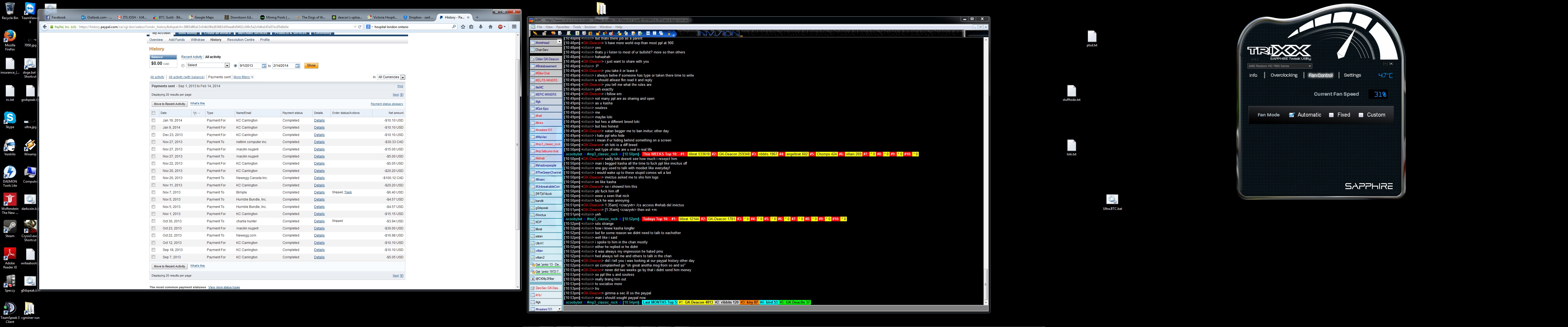Open the Recycle Bin desktop icon

point(10,11)
